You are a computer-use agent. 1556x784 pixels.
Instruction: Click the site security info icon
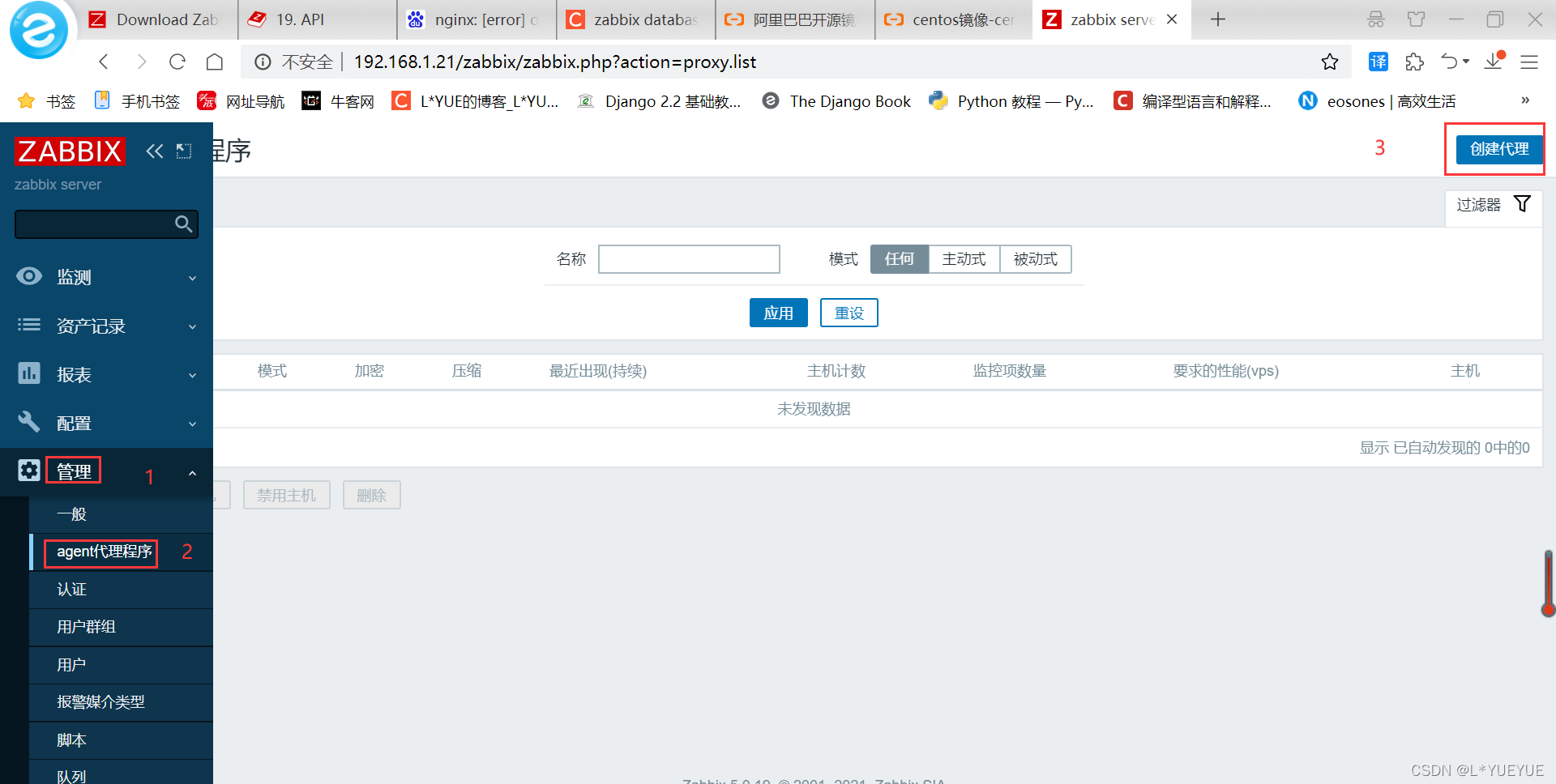pyautogui.click(x=263, y=62)
